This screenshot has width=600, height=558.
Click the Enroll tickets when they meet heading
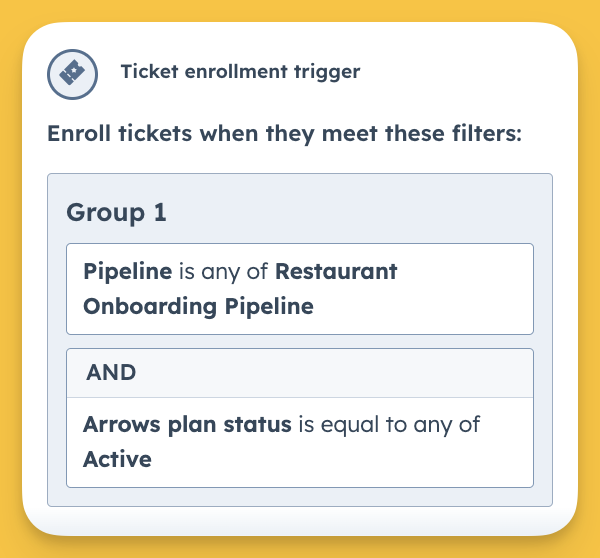point(284,134)
